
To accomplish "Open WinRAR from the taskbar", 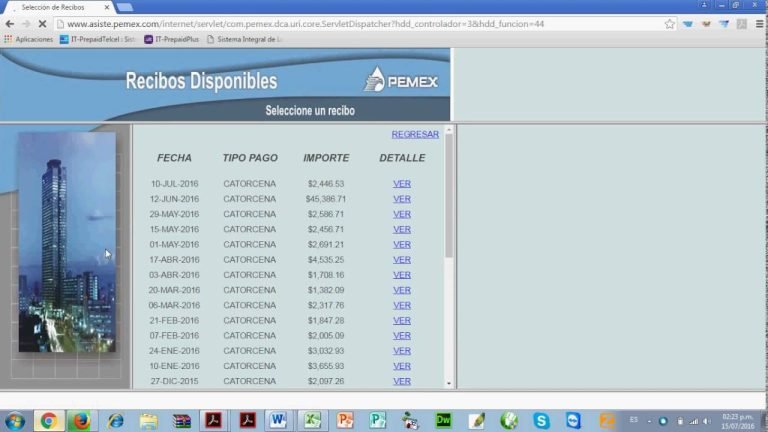I will coord(182,421).
